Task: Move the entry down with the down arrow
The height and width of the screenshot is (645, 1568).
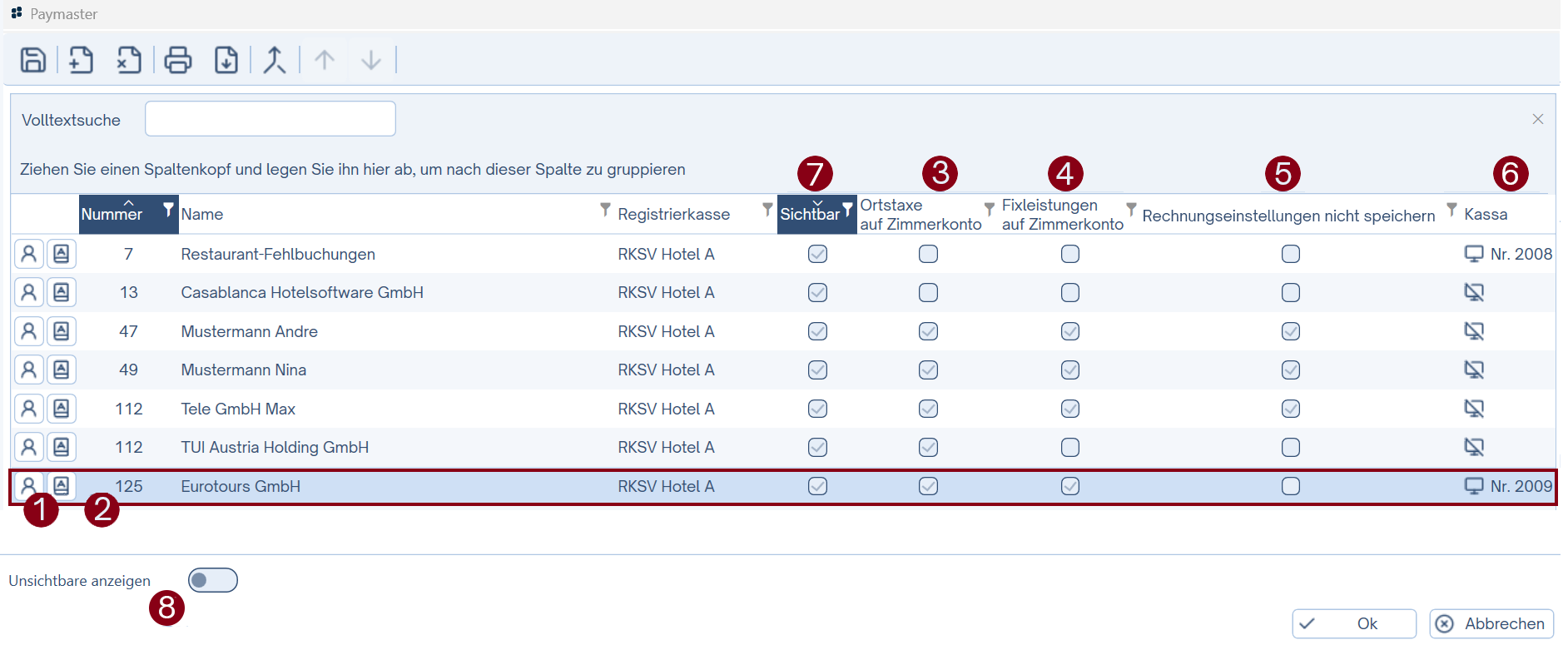Action: 371,60
